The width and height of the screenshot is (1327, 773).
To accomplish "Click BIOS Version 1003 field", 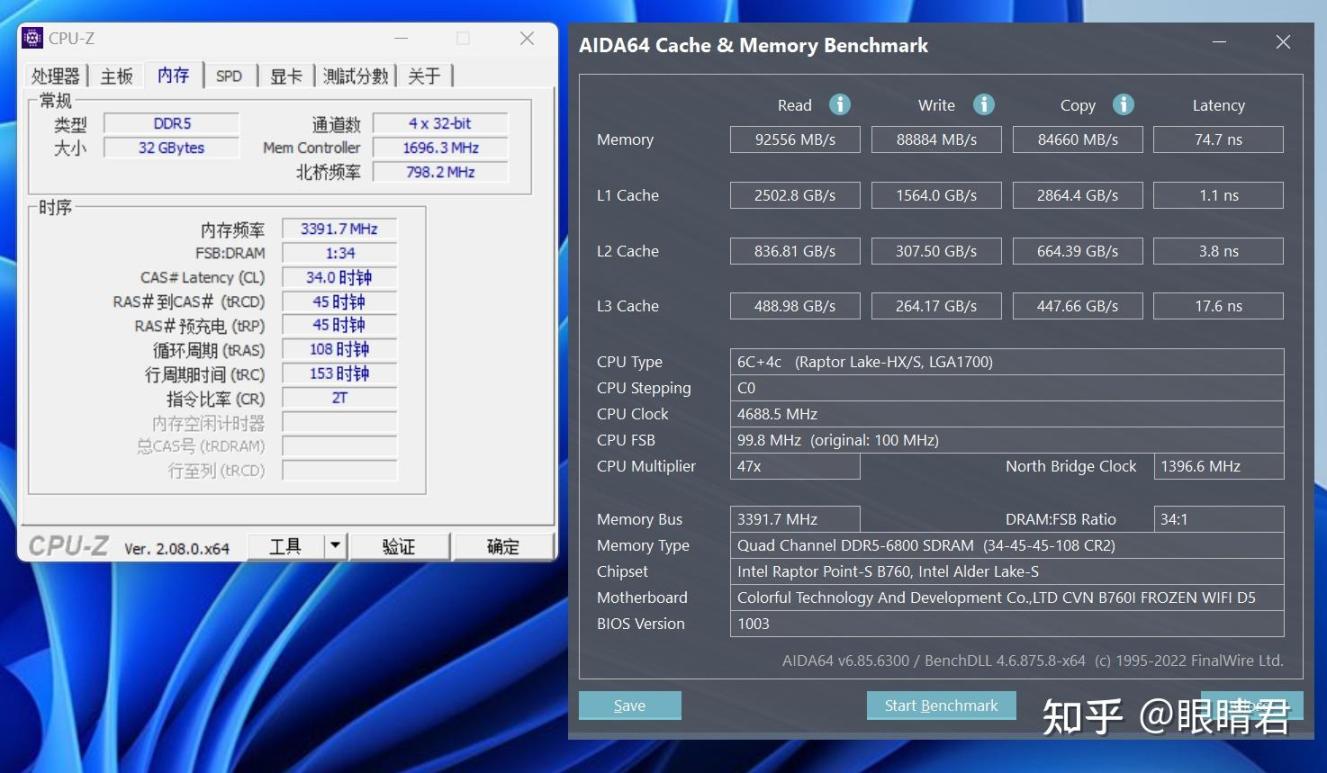I will [1007, 624].
